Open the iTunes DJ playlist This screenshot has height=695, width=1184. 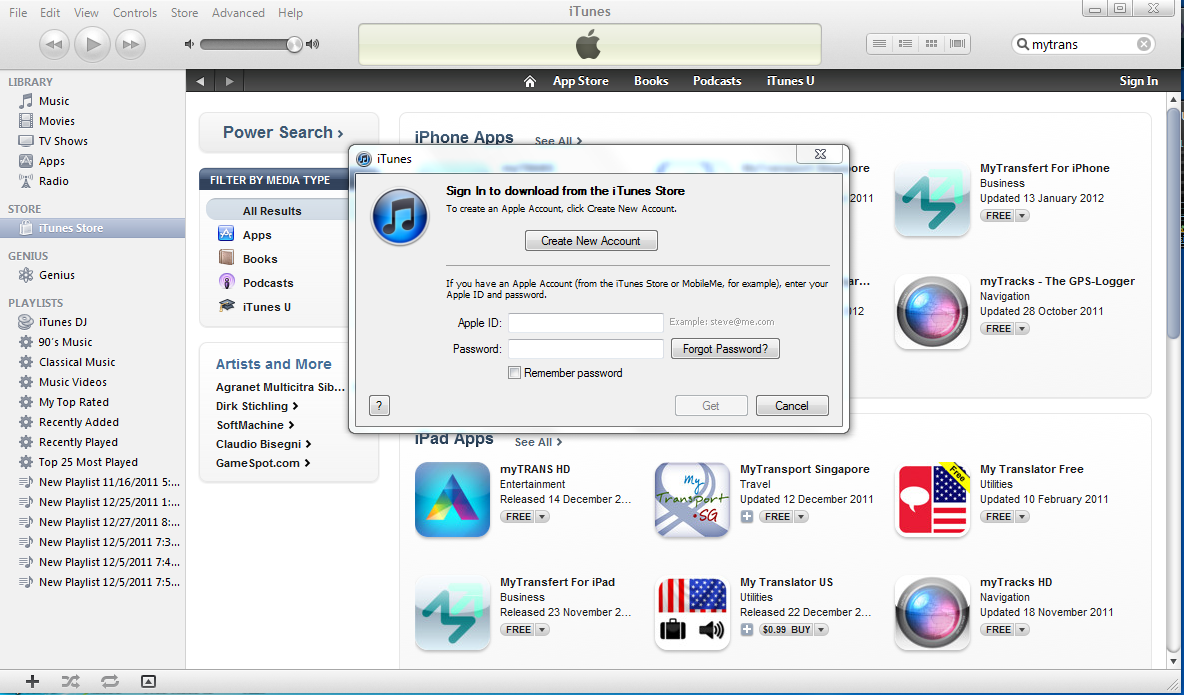63,322
